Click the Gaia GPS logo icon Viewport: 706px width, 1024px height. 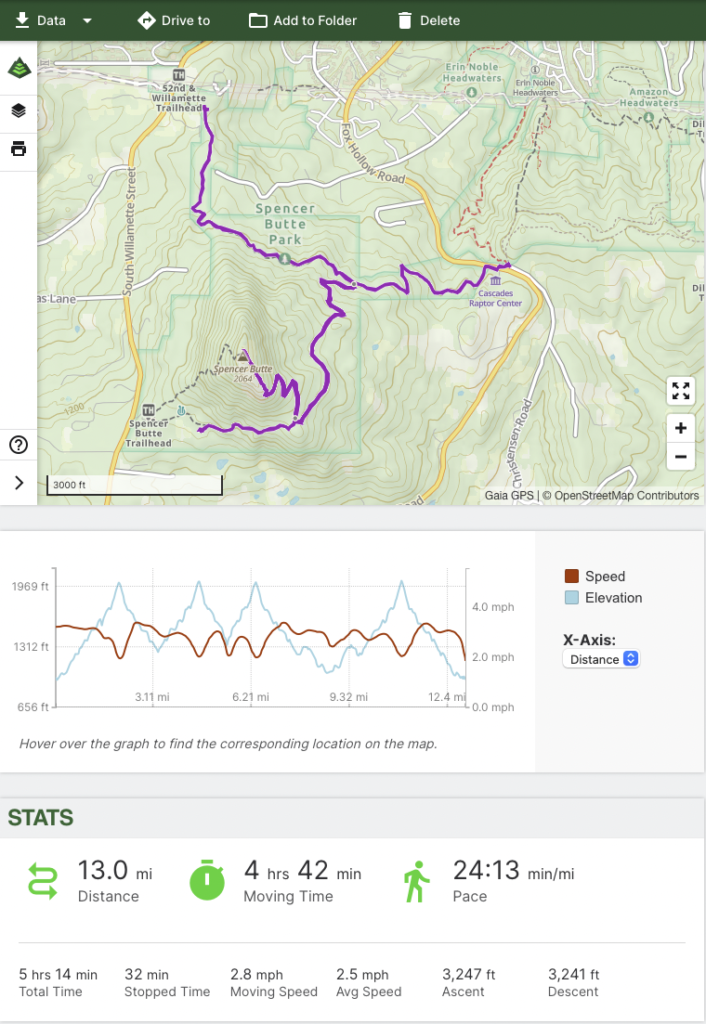pos(19,69)
